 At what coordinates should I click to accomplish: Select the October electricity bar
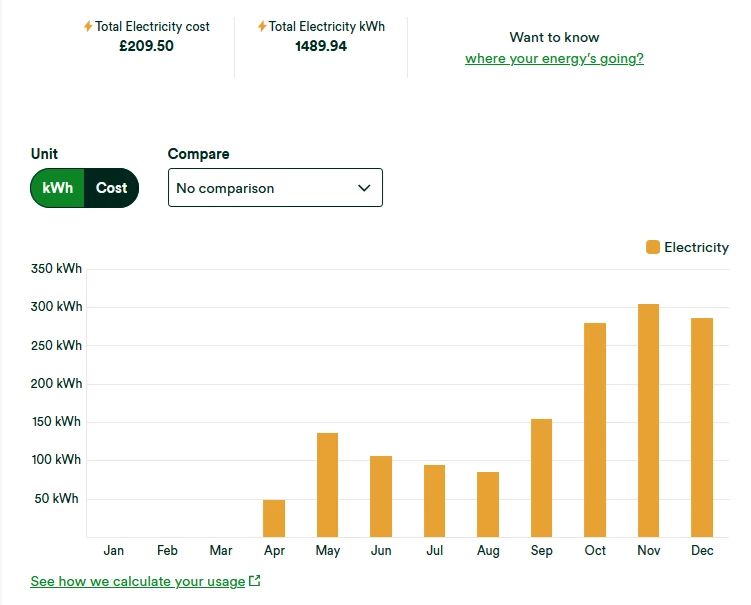595,430
